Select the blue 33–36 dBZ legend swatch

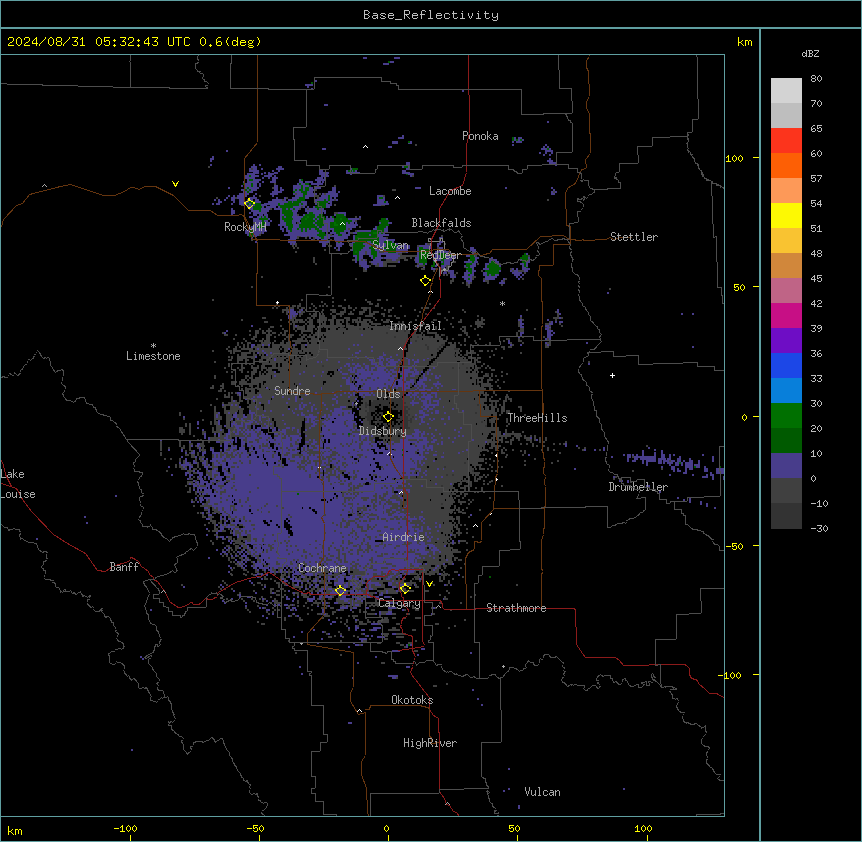pos(786,365)
